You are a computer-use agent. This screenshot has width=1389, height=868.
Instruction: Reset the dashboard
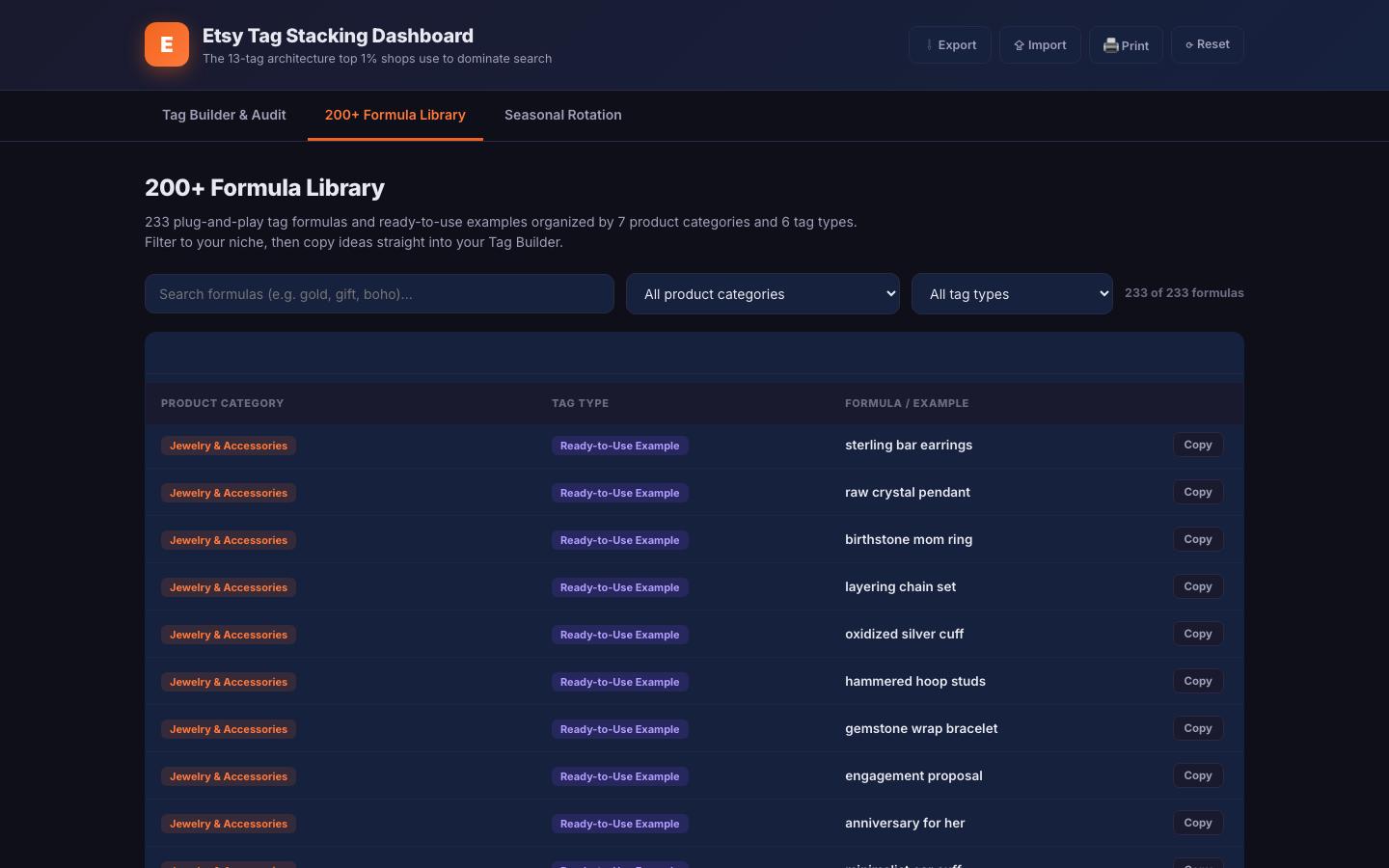click(x=1208, y=44)
